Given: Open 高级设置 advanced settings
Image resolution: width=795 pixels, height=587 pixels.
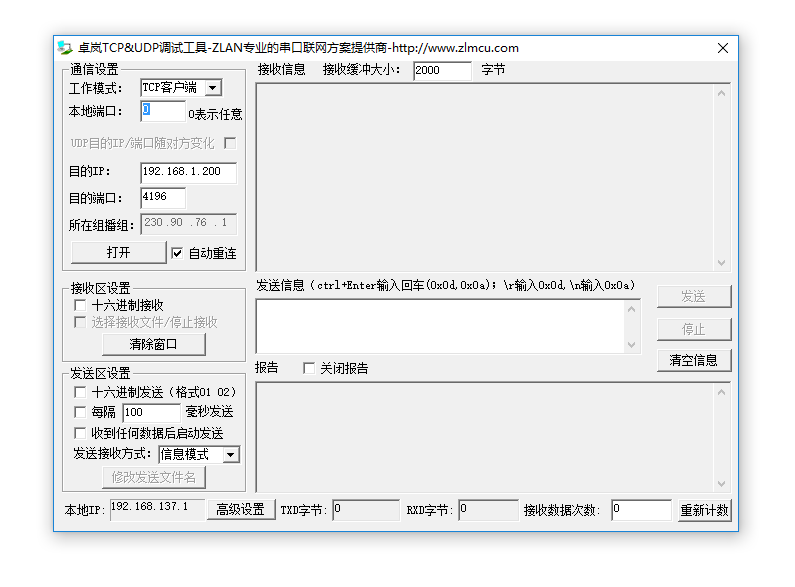Looking at the screenshot, I should [x=241, y=510].
